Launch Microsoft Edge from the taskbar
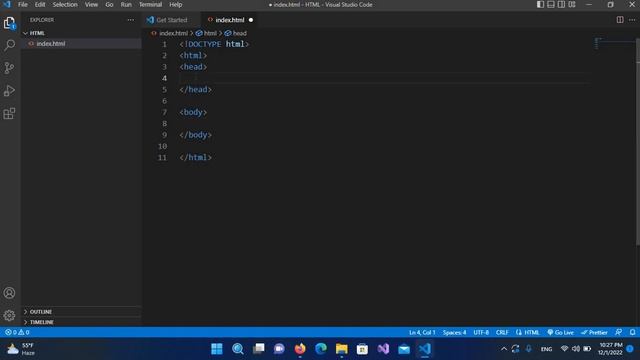This screenshot has width=640, height=360. click(x=321, y=349)
